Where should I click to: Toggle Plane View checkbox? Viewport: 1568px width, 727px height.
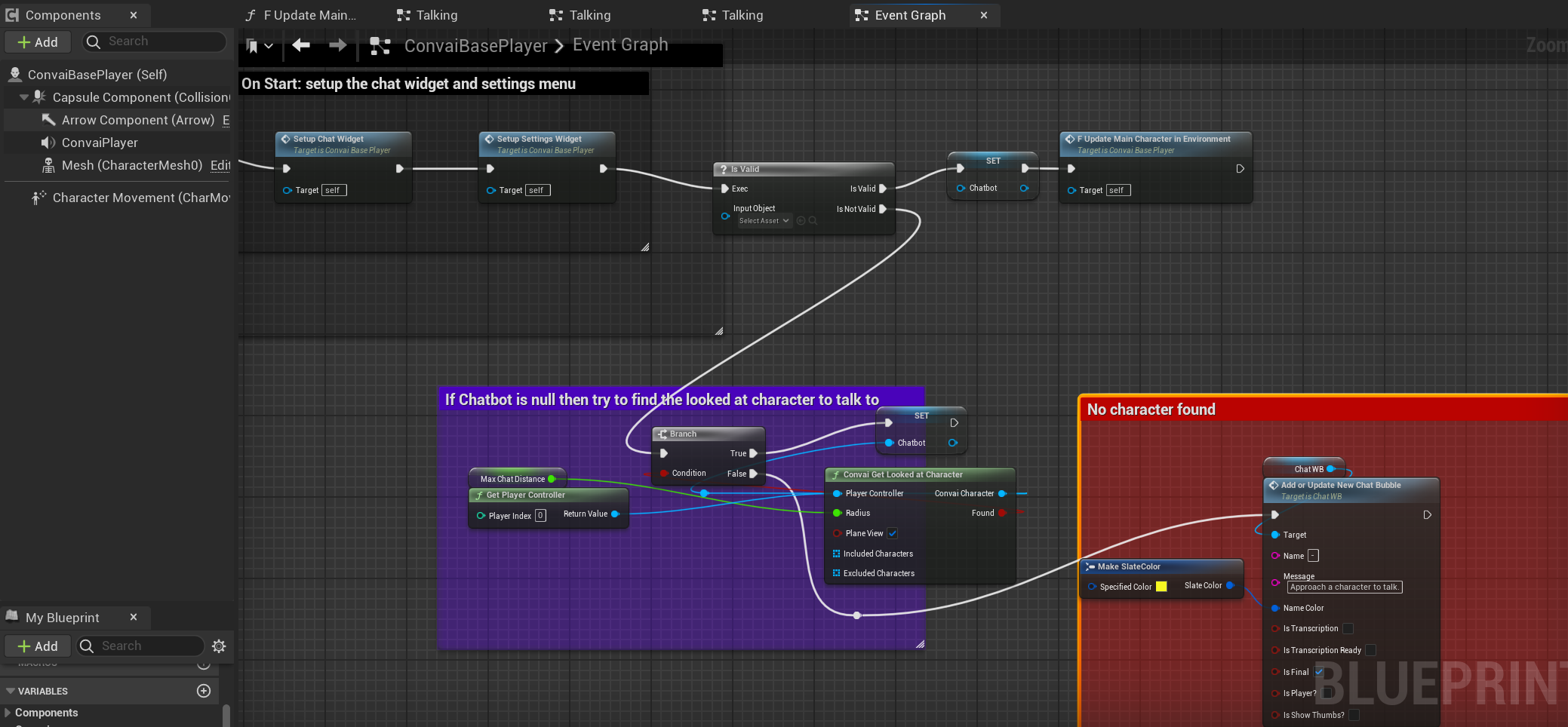point(893,533)
